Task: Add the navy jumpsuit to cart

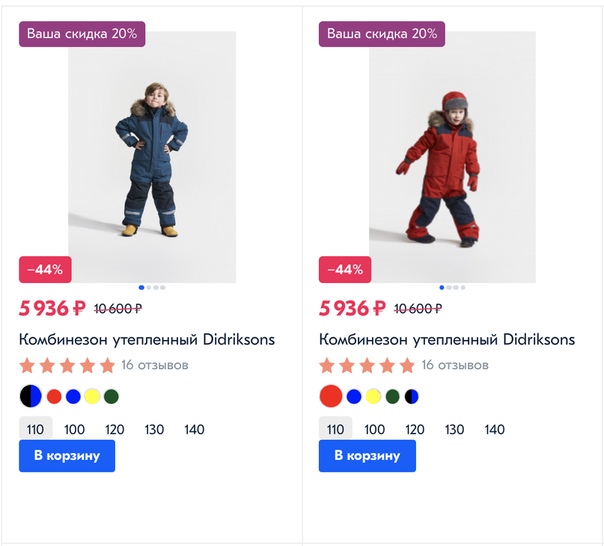Action: click(x=67, y=456)
